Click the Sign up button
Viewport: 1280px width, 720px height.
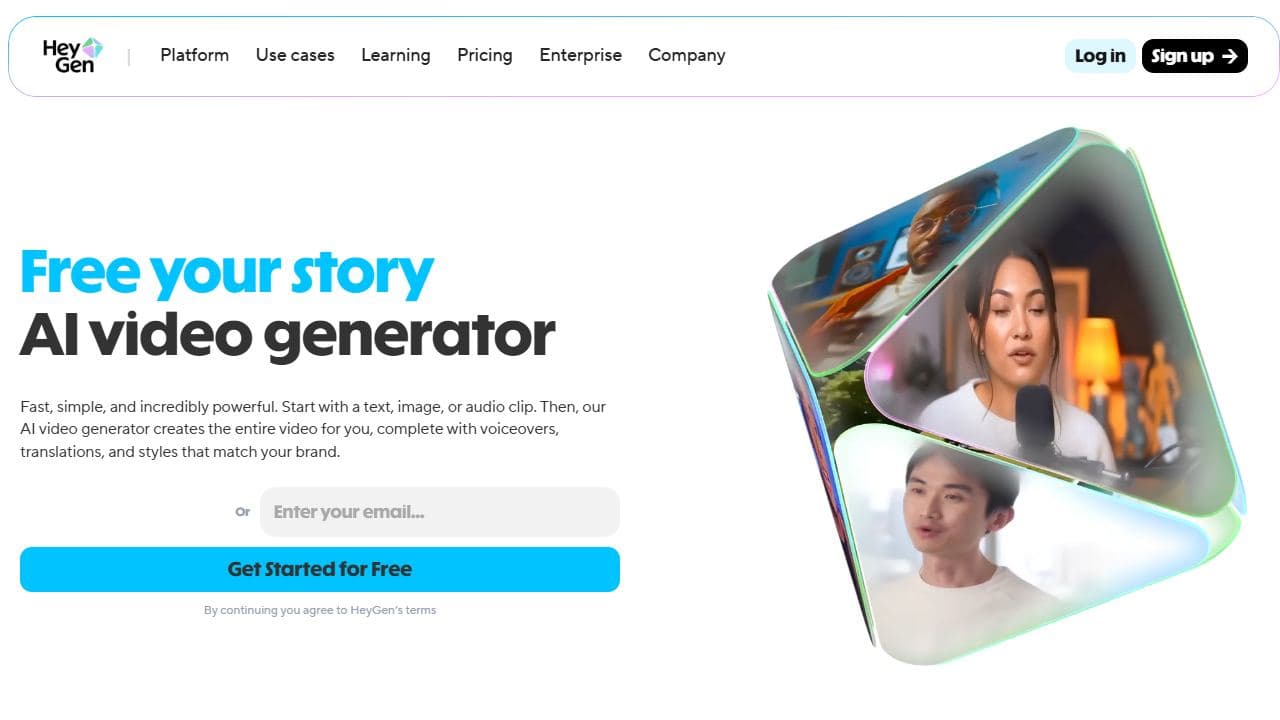tap(1195, 56)
